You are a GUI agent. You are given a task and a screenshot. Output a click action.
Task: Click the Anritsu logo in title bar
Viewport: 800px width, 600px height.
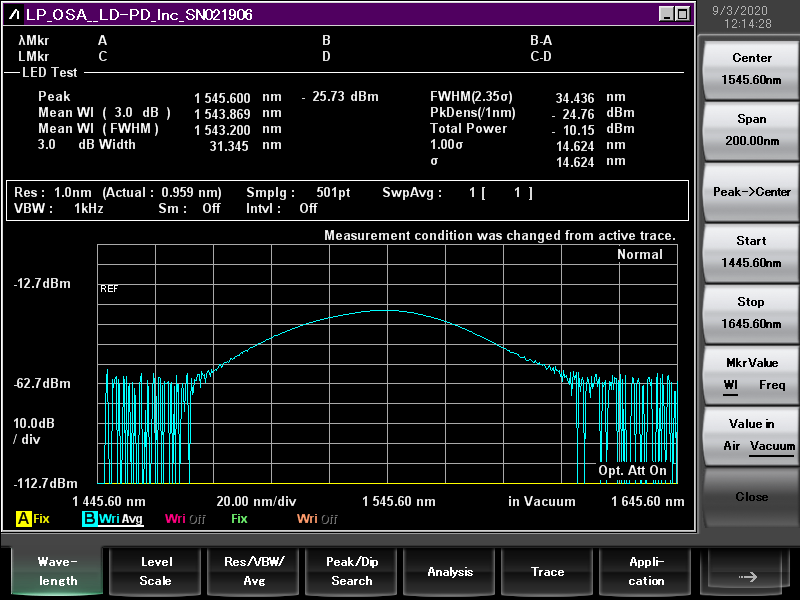pos(13,14)
